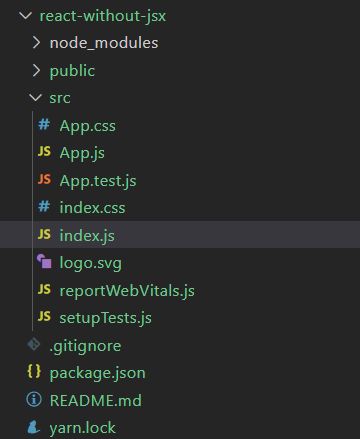This screenshot has width=360, height=439.
Task: Click the orange JS icon for App.test.js
Action: pyautogui.click(x=44, y=179)
